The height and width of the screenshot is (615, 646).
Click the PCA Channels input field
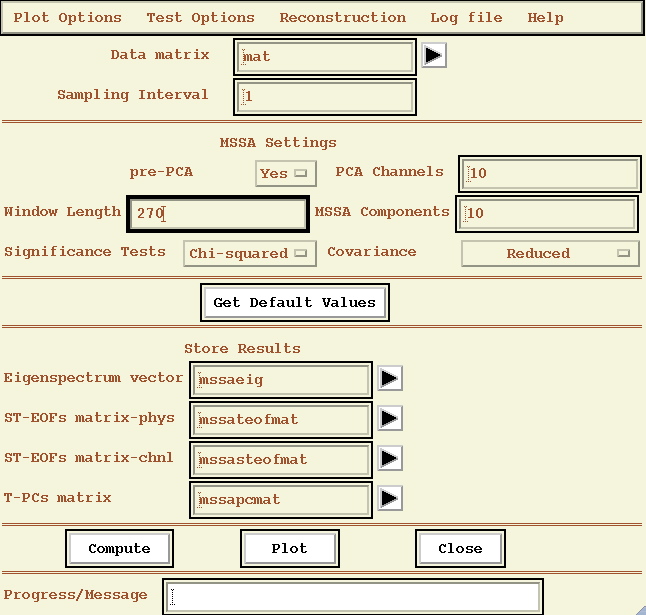(549, 173)
